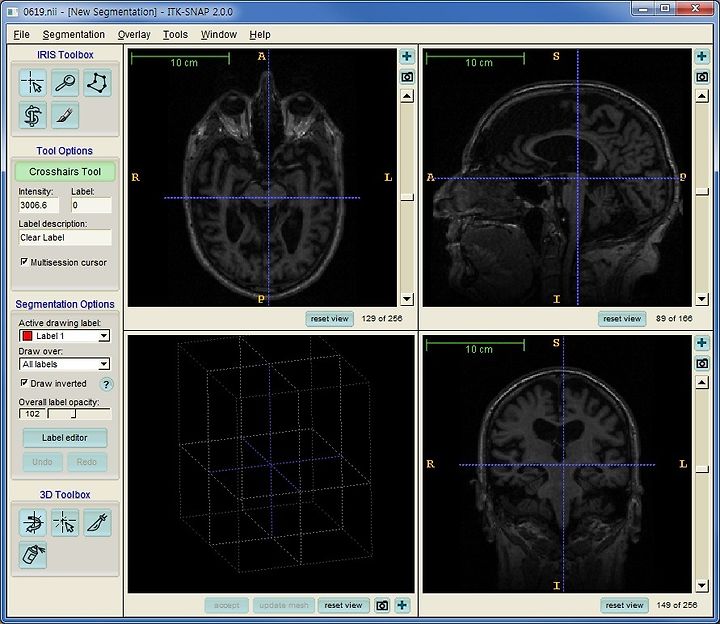Reset view of the sagittal slice
This screenshot has height=624, width=720.
point(622,319)
